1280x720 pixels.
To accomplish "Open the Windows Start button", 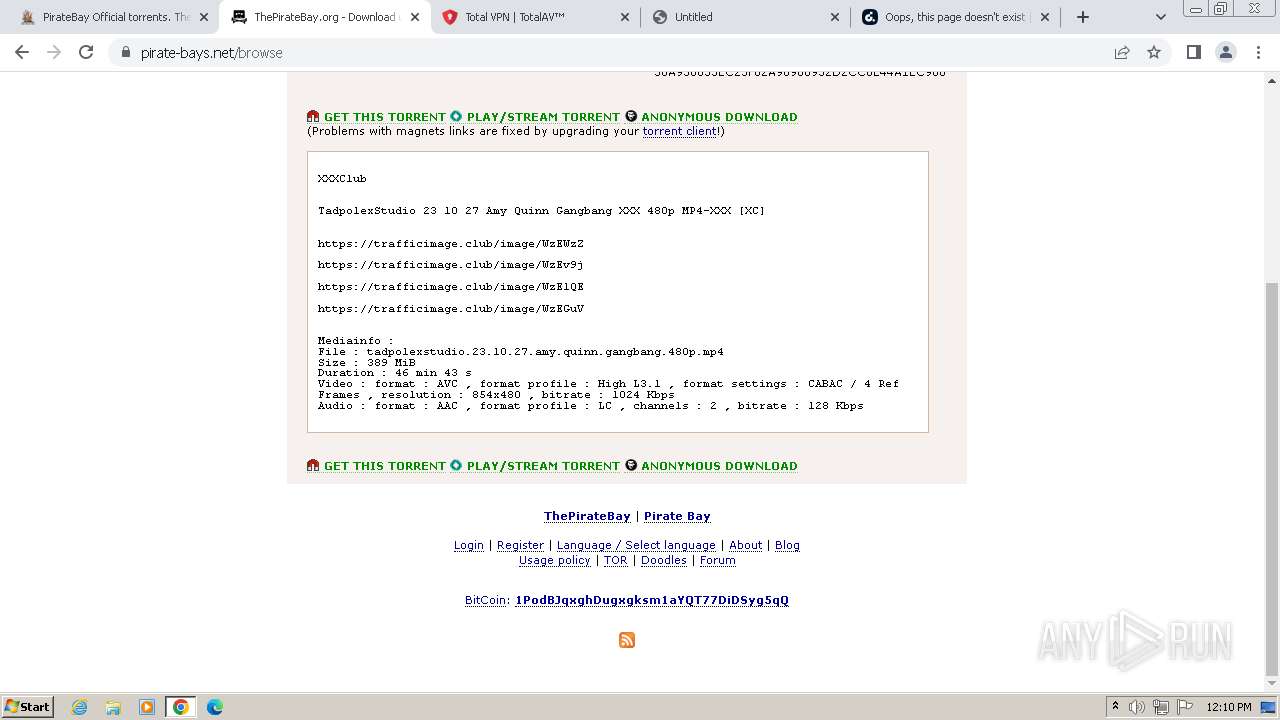I will coord(28,706).
